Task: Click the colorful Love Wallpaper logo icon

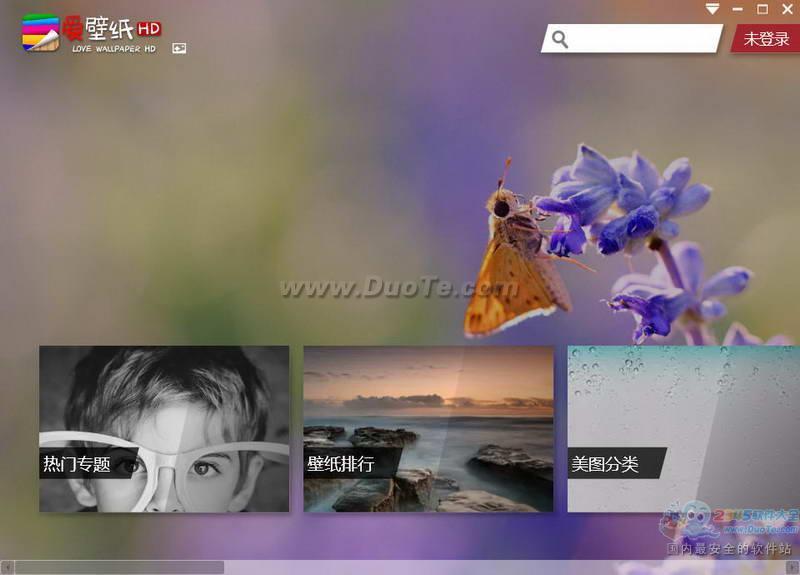Action: tap(41, 32)
